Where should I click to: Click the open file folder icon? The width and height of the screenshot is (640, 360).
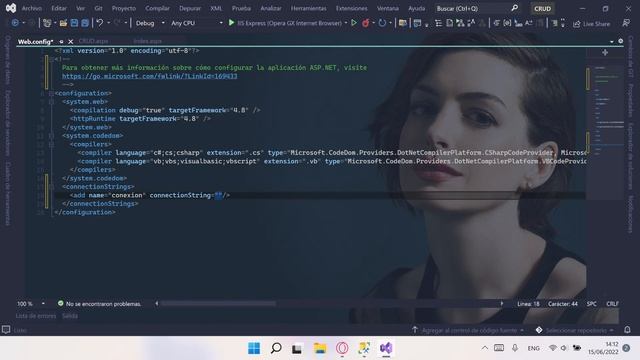(63, 23)
